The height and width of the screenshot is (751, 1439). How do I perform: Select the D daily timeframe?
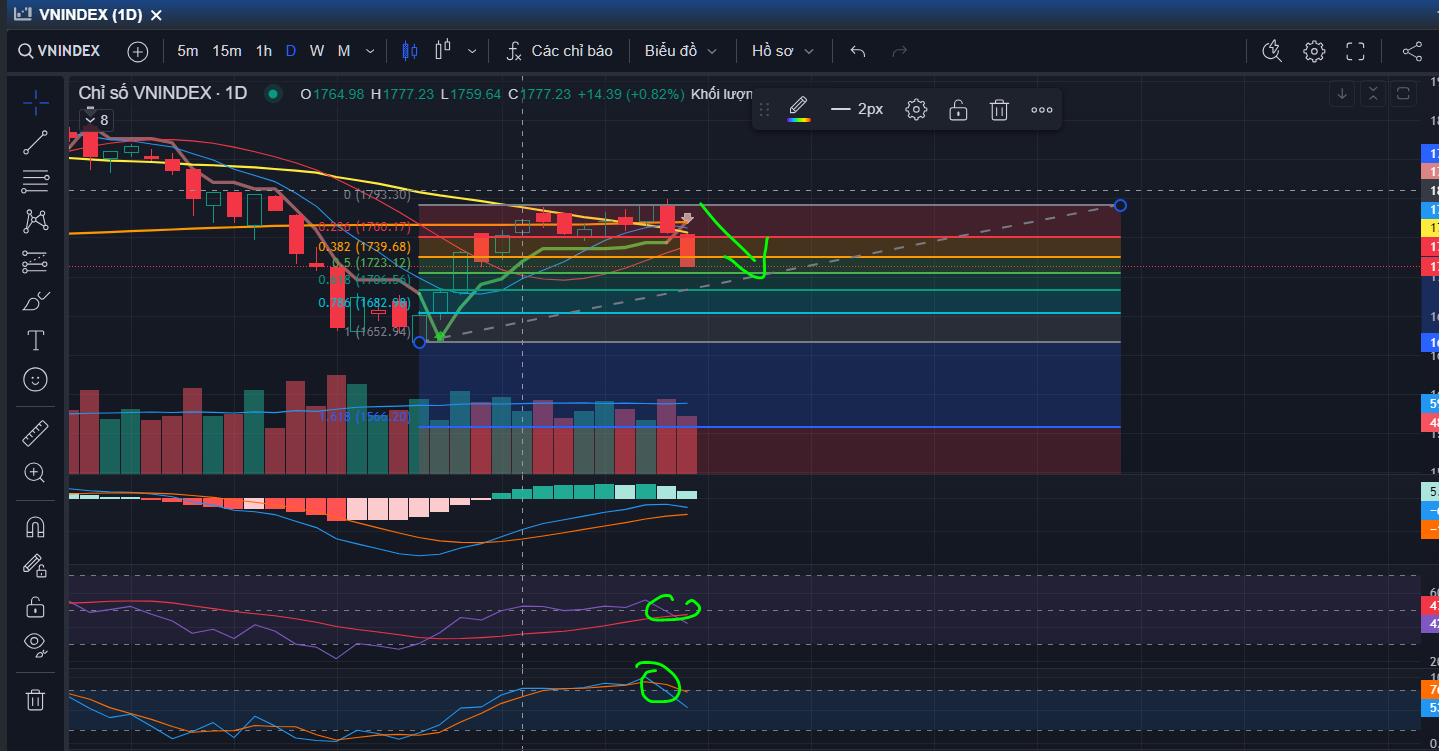click(291, 51)
